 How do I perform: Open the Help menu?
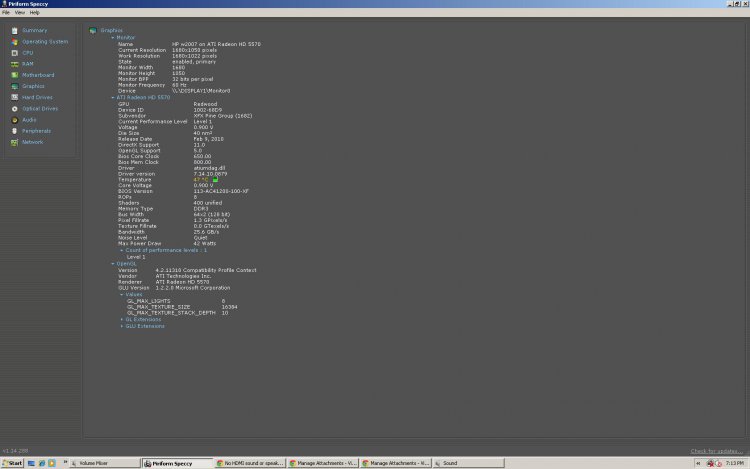point(34,13)
